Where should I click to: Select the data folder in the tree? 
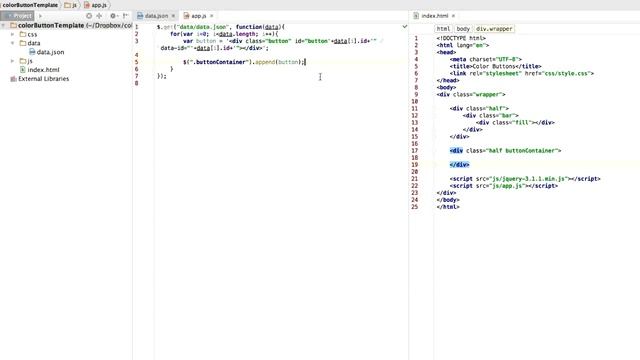[x=30, y=43]
